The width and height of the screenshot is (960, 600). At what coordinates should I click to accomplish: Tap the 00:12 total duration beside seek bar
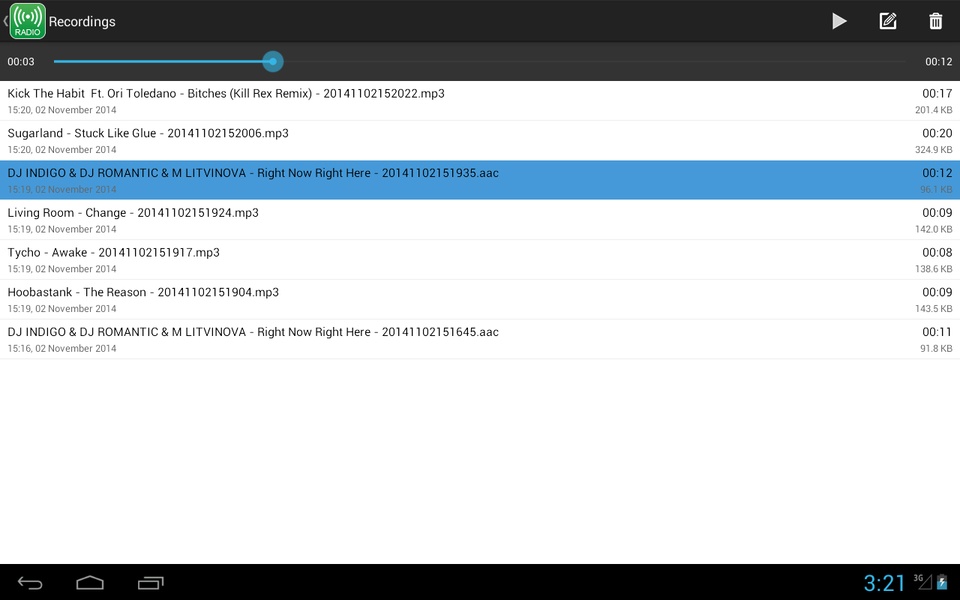[x=939, y=61]
